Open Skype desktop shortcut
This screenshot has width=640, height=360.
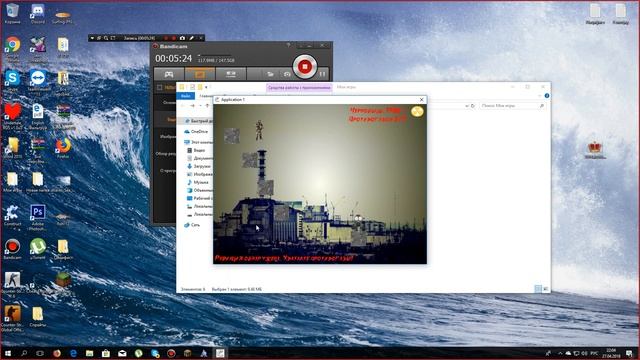coord(13,81)
